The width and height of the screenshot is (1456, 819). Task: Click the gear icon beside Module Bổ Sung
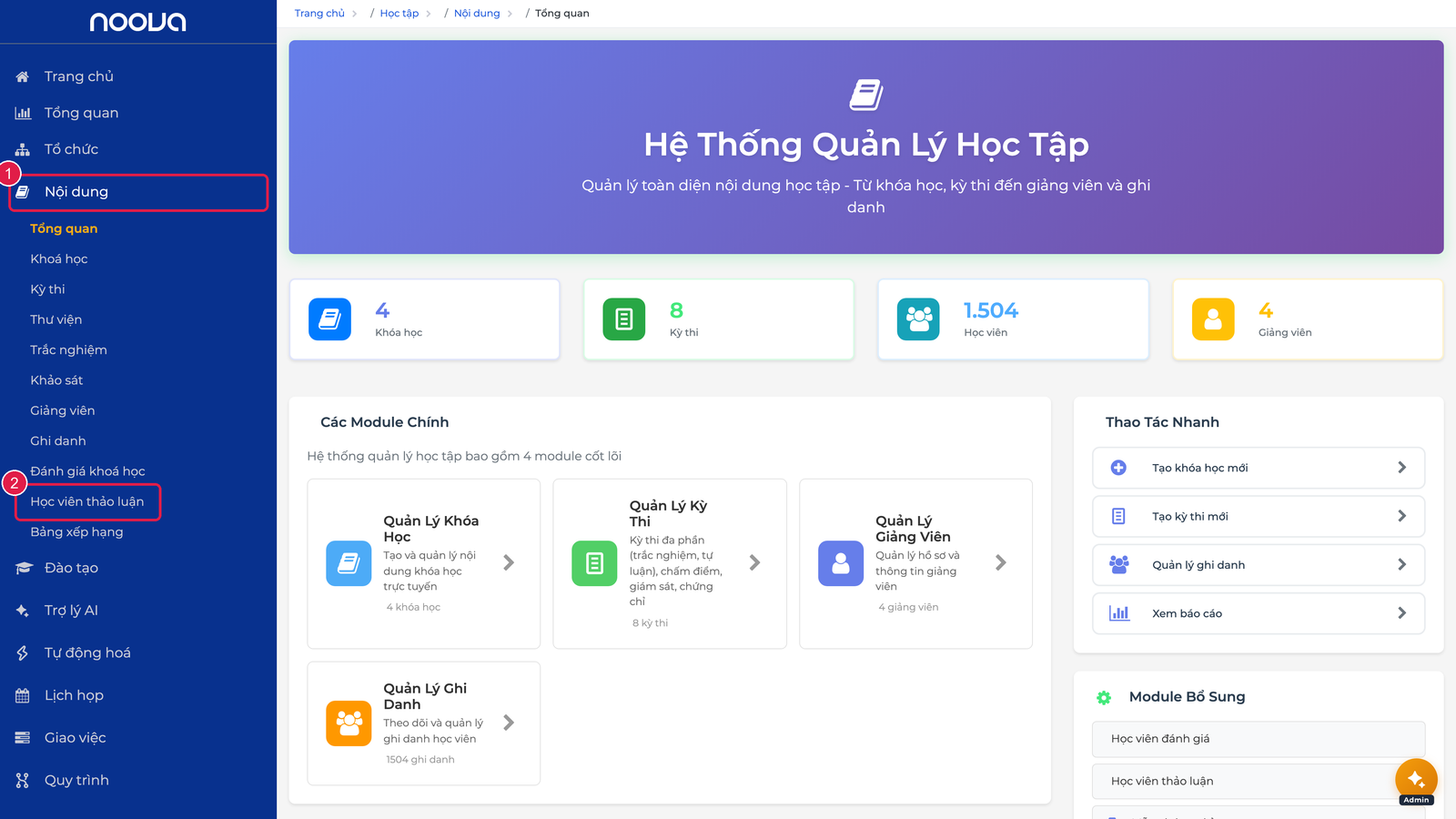1104,697
